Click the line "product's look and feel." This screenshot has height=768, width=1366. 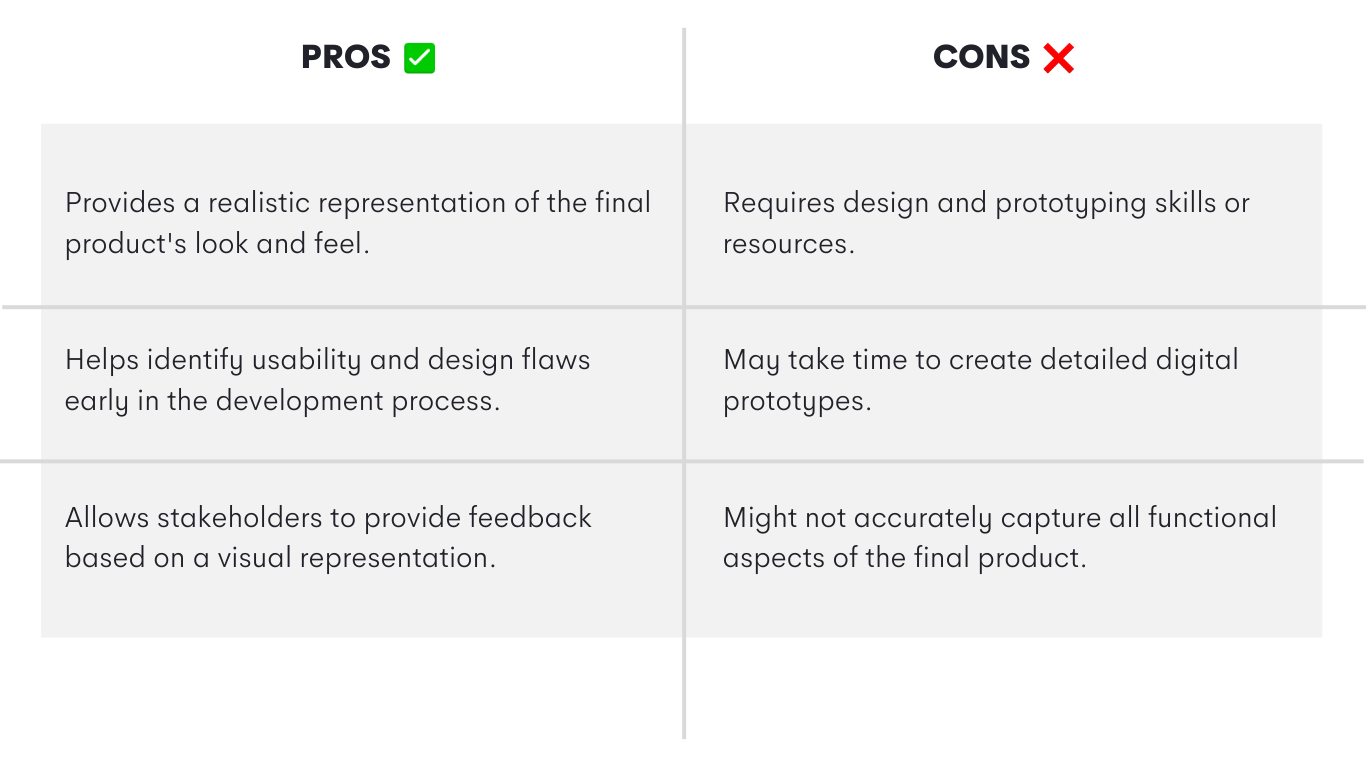click(218, 244)
